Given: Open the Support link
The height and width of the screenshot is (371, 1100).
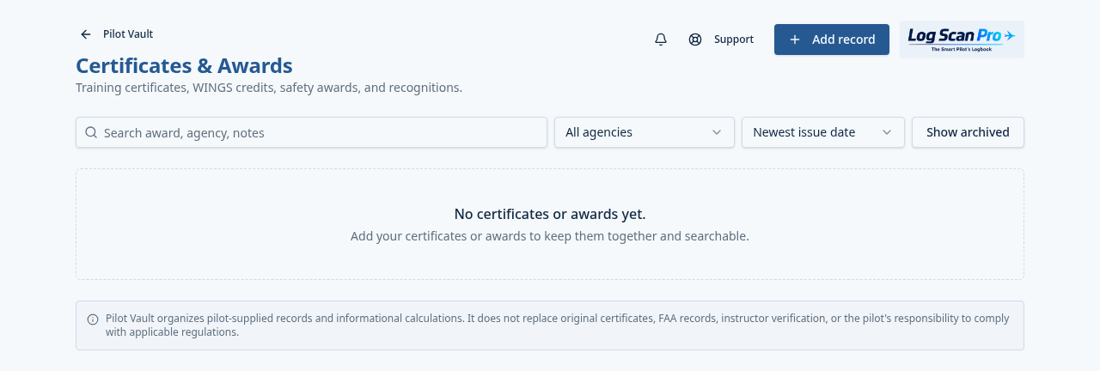Looking at the screenshot, I should 734,39.
